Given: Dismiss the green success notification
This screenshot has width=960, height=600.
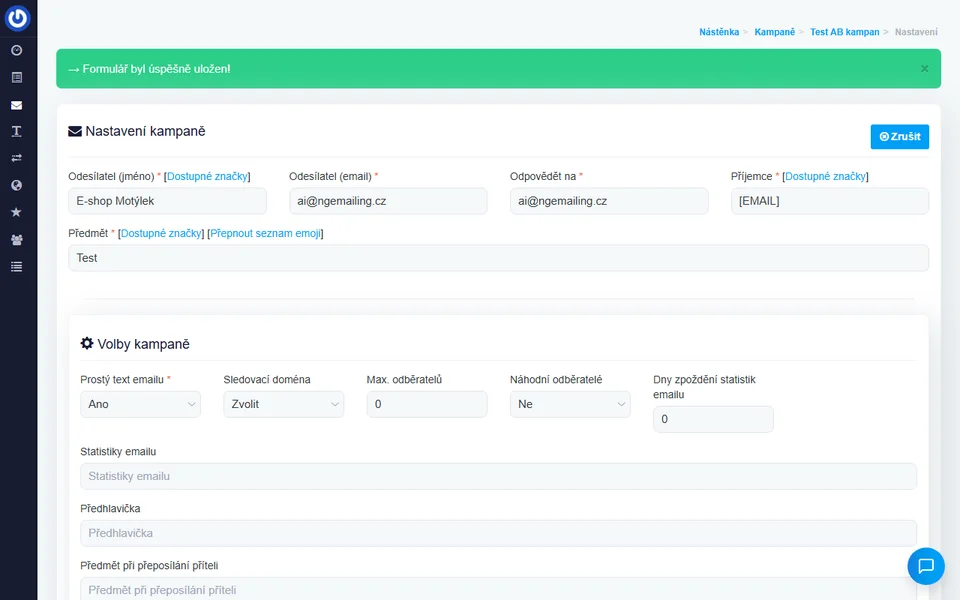Looking at the screenshot, I should point(924,69).
